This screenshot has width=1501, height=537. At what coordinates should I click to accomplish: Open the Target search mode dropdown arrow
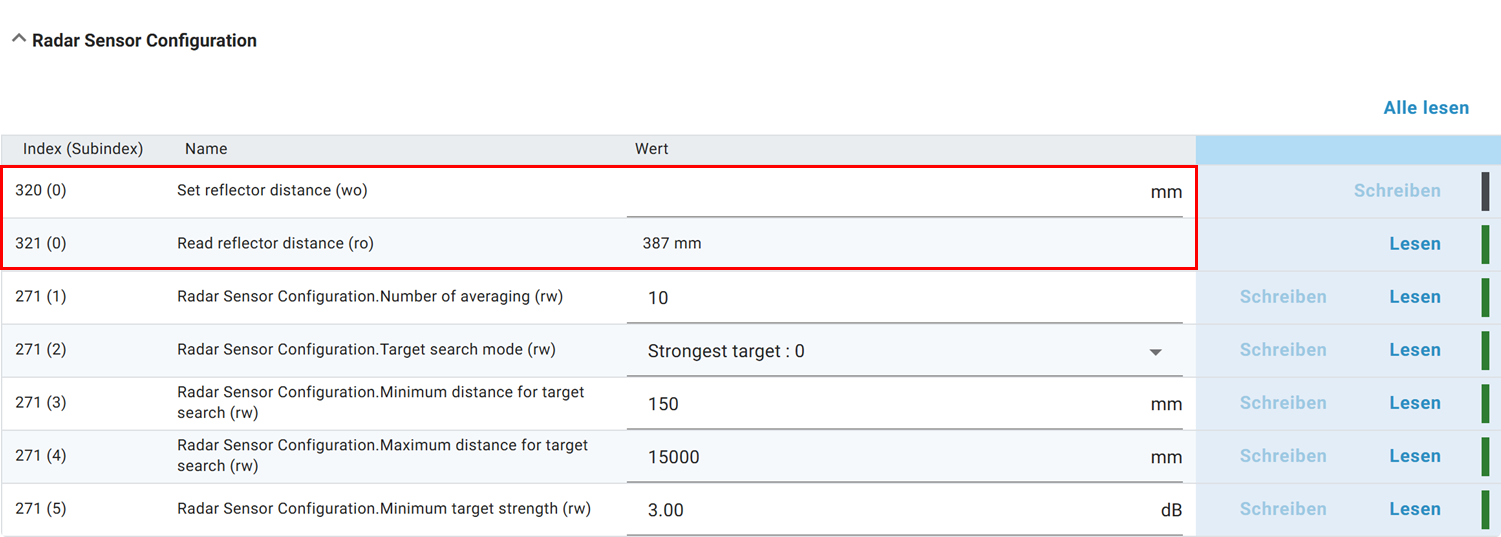click(1155, 352)
